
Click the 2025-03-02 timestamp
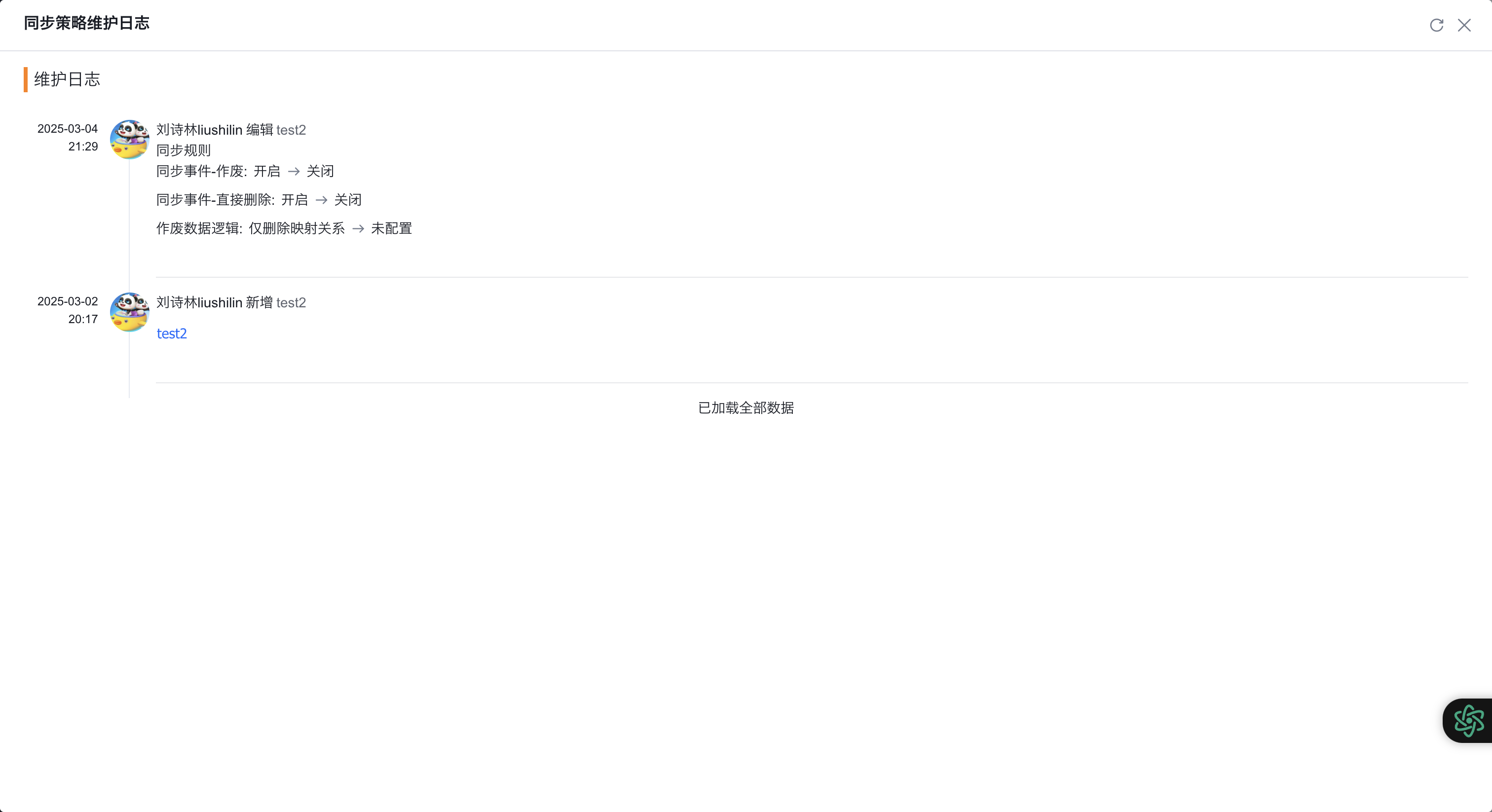pos(68,310)
